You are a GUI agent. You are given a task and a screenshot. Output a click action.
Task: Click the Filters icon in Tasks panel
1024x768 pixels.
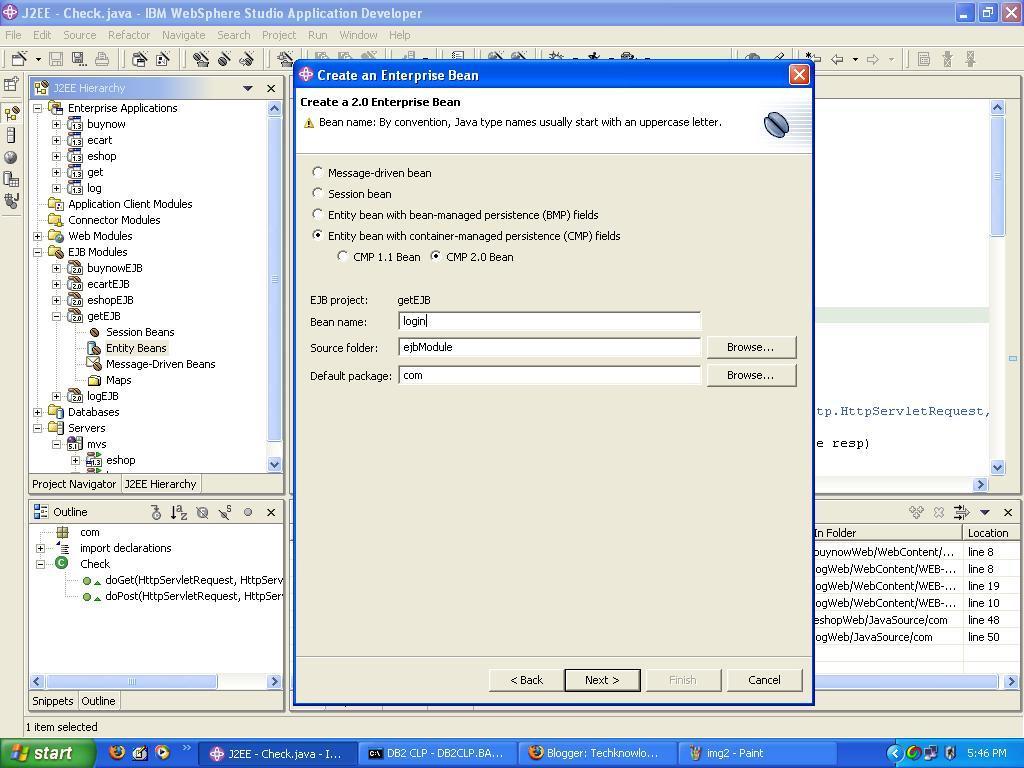961,513
